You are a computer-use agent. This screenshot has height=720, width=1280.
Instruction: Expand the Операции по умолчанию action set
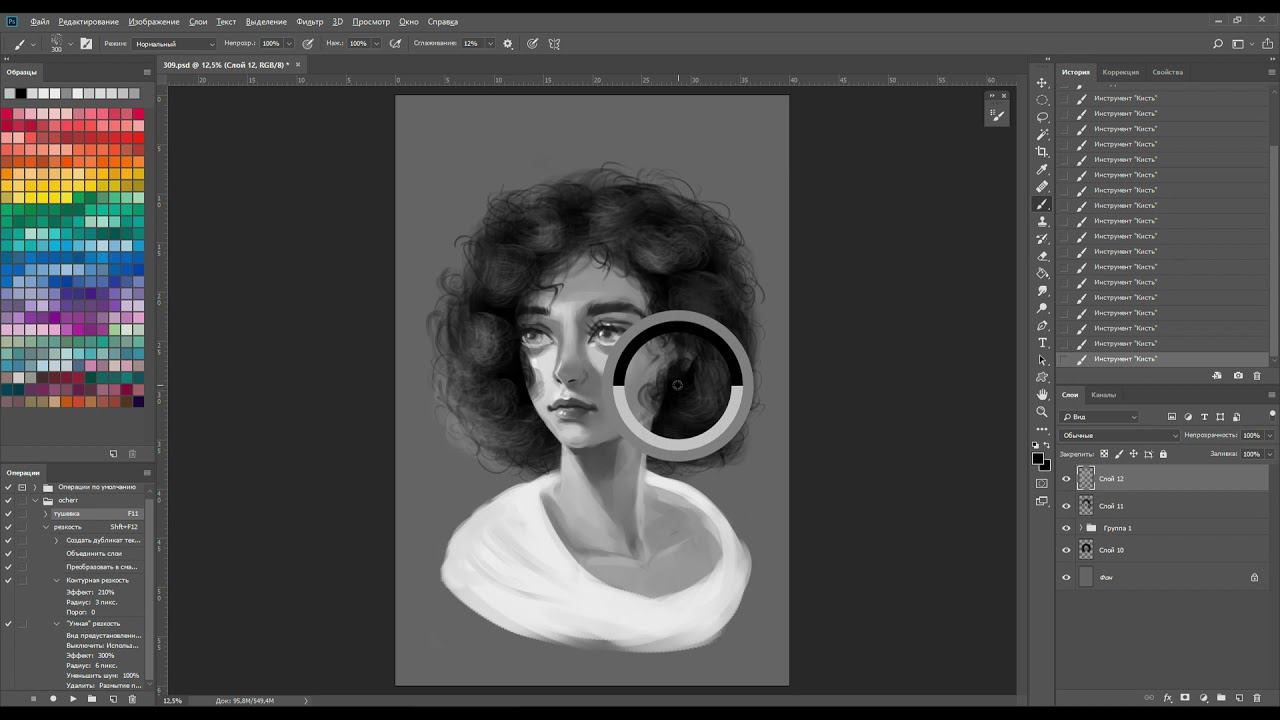click(x=35, y=487)
